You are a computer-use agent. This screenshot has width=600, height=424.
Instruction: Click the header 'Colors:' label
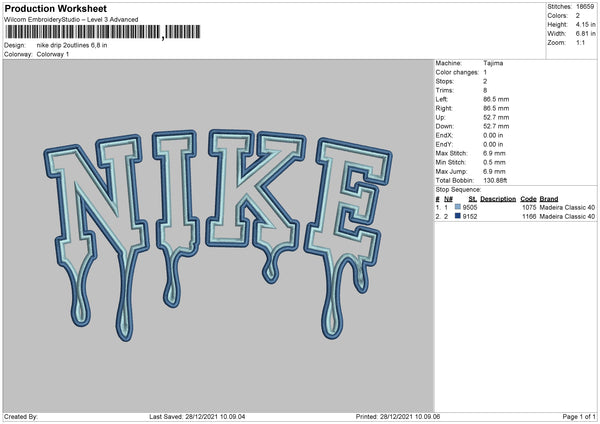point(557,16)
